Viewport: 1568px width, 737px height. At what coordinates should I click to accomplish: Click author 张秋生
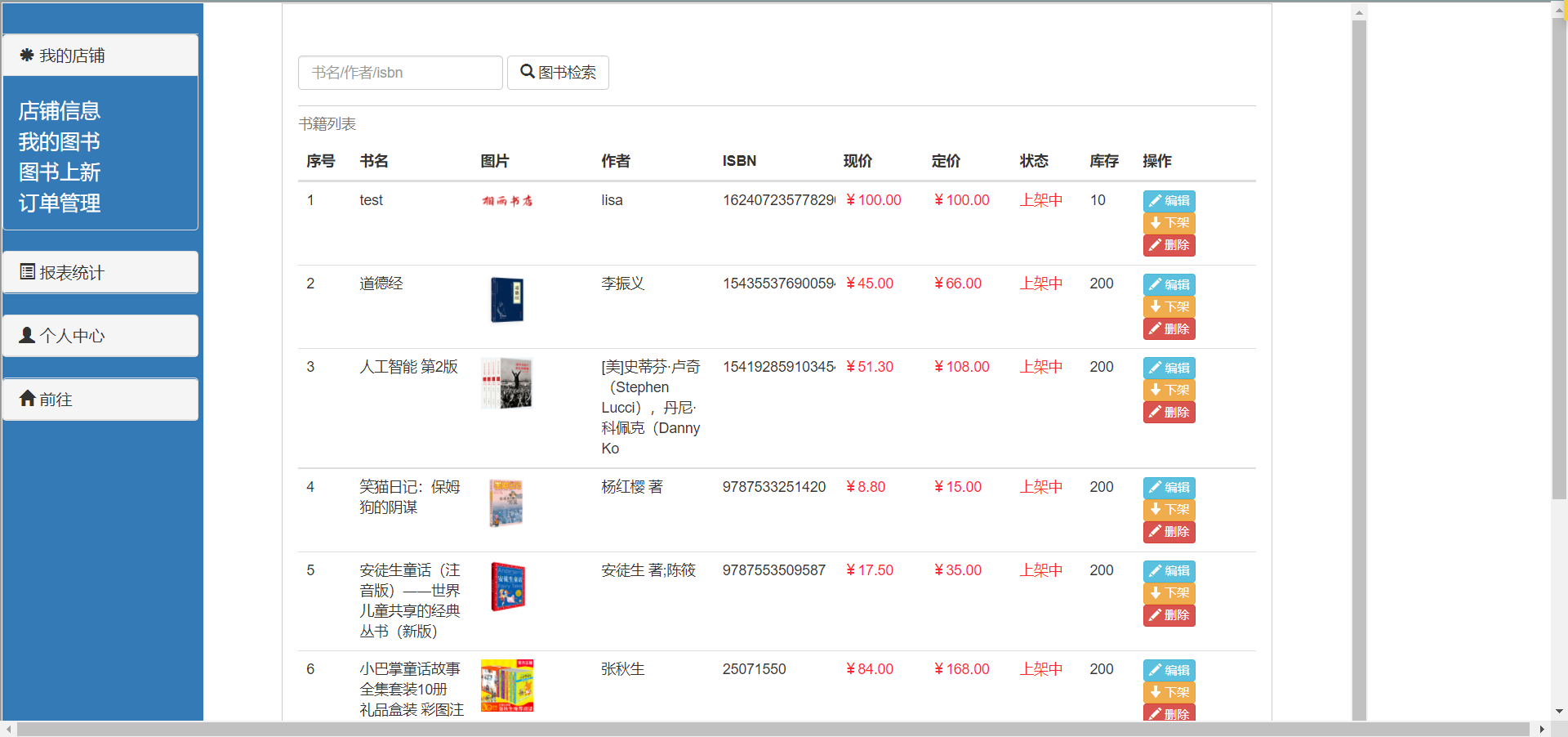[623, 669]
